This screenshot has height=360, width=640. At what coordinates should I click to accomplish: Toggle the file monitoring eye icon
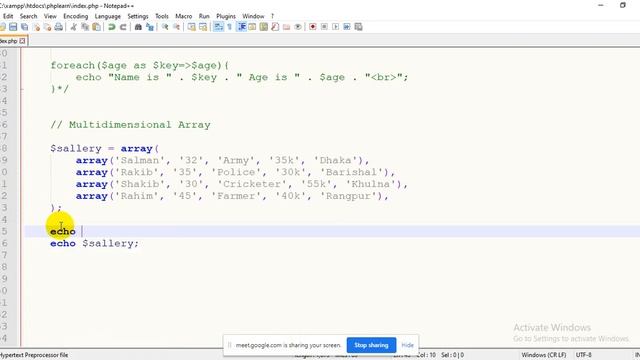[x=298, y=27]
